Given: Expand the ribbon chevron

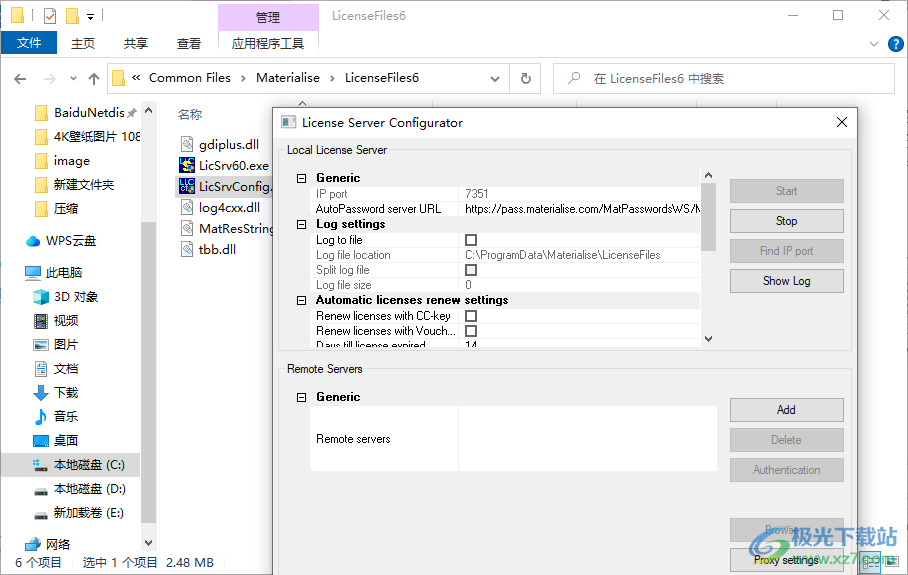Looking at the screenshot, I should tap(874, 44).
